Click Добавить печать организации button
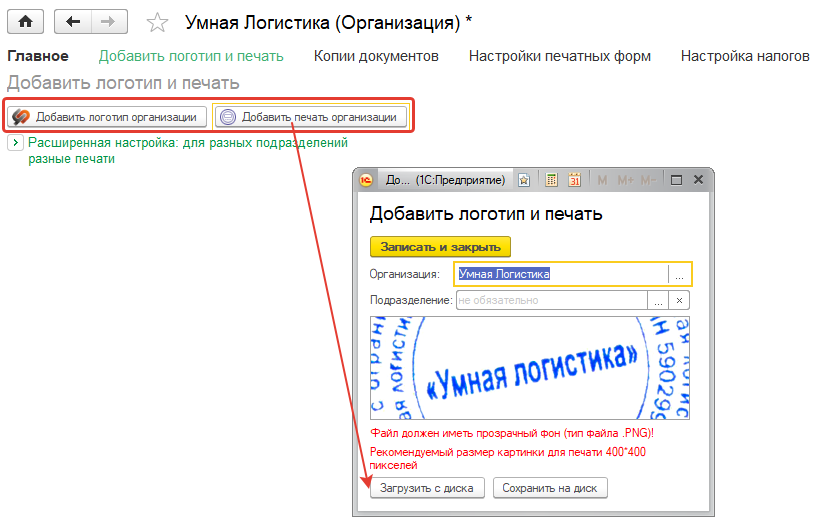The image size is (824, 531). point(311,117)
